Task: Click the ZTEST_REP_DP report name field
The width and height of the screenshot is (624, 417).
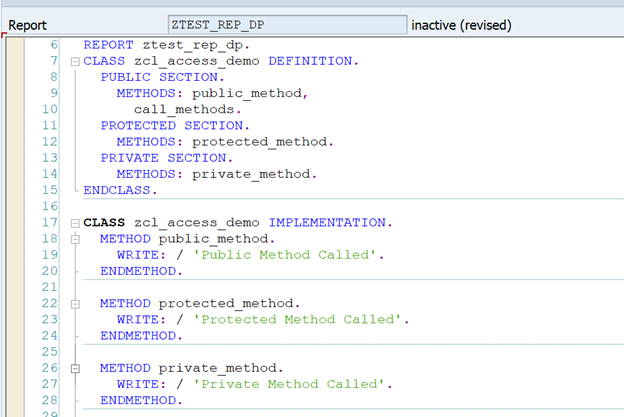Action: coord(287,24)
